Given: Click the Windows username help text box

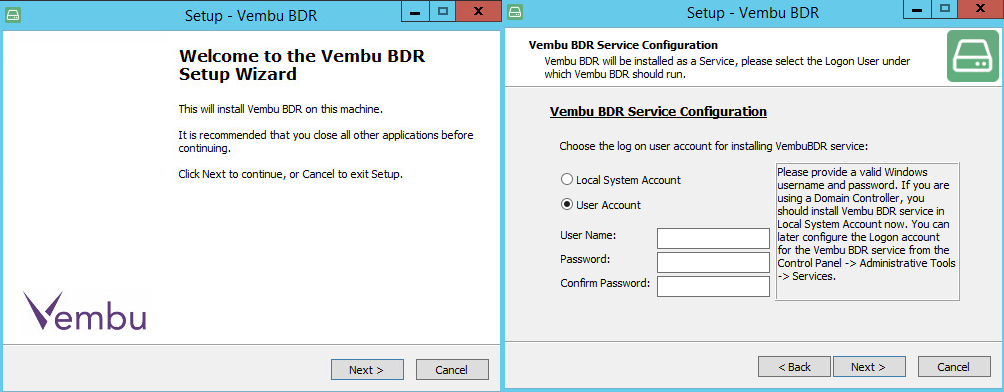Looking at the screenshot, I should 868,231.
